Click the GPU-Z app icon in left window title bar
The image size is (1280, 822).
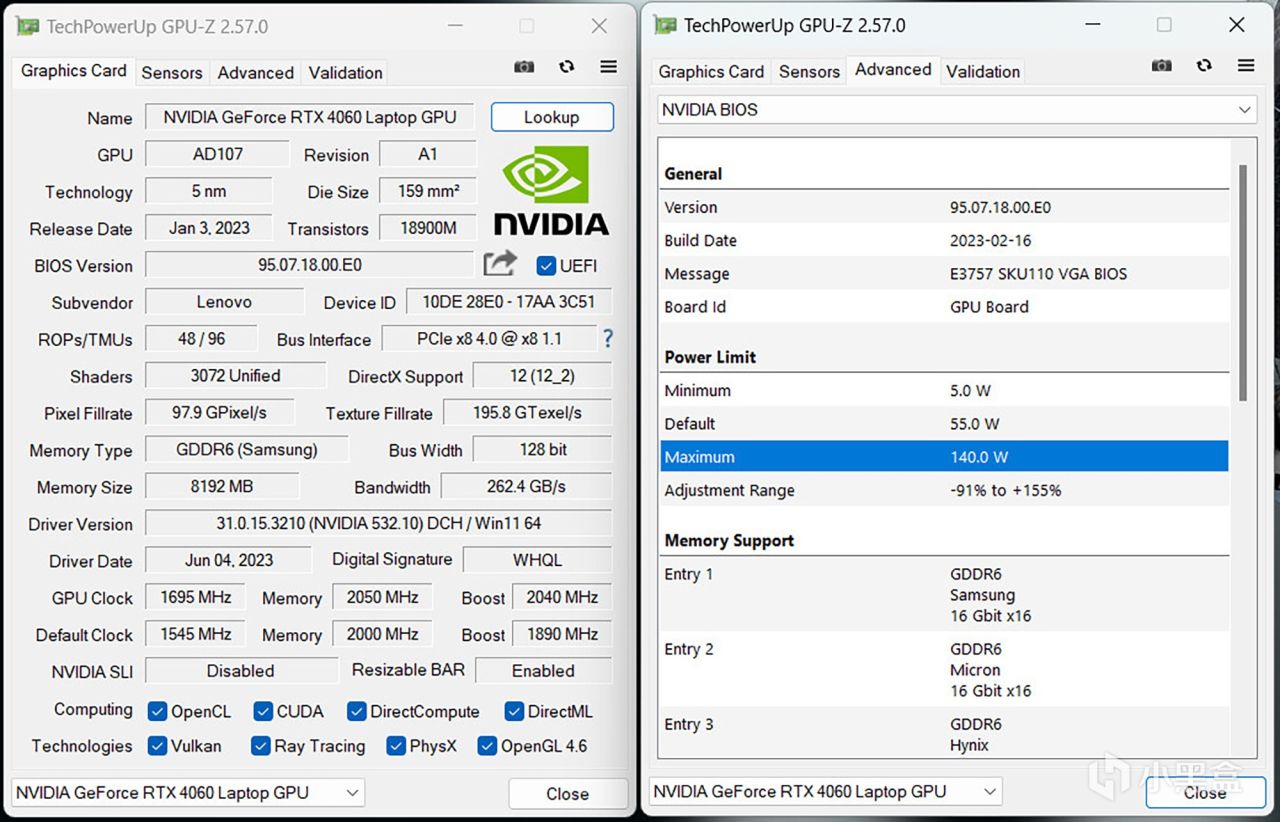28,26
